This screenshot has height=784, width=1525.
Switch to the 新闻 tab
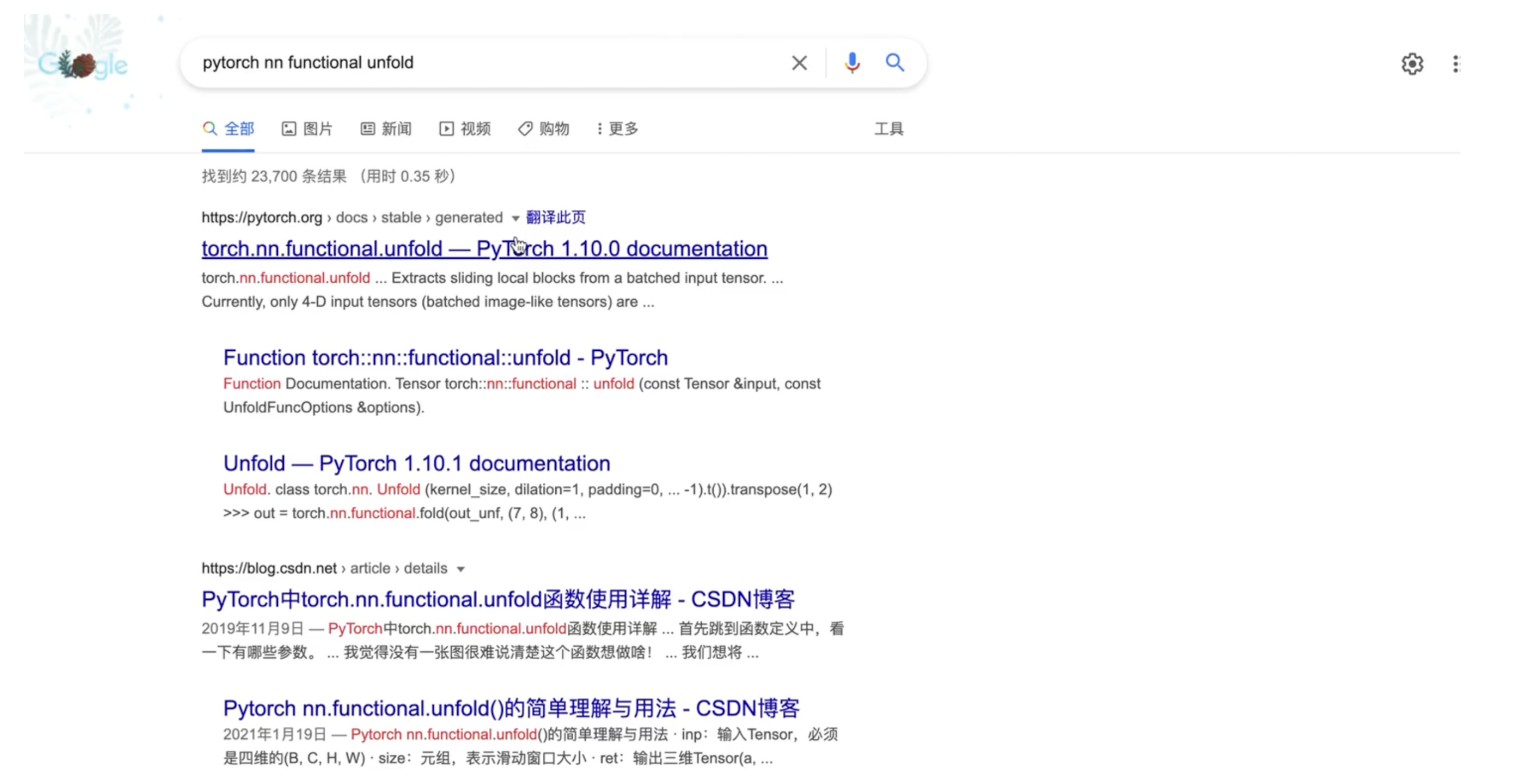[x=386, y=129]
